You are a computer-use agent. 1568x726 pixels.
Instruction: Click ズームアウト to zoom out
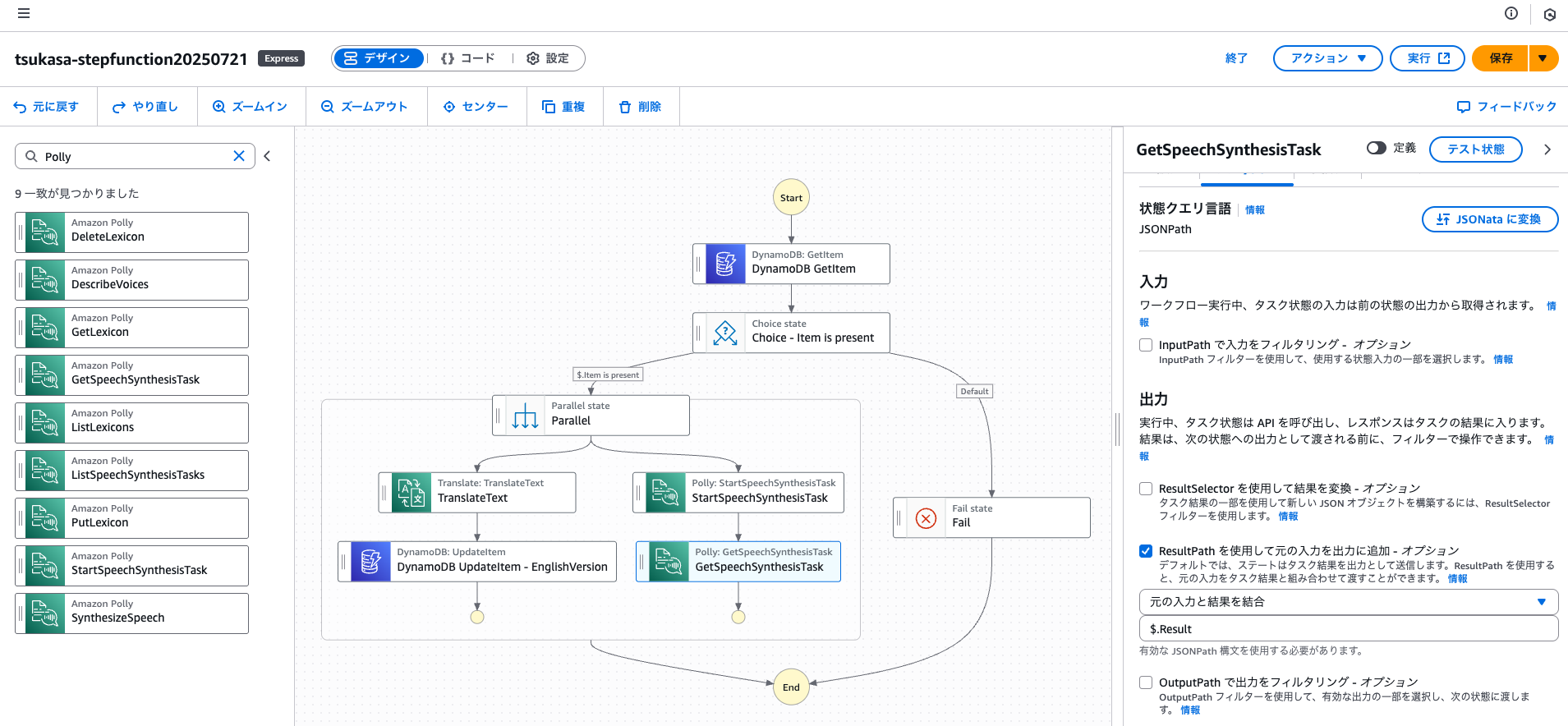[364, 107]
